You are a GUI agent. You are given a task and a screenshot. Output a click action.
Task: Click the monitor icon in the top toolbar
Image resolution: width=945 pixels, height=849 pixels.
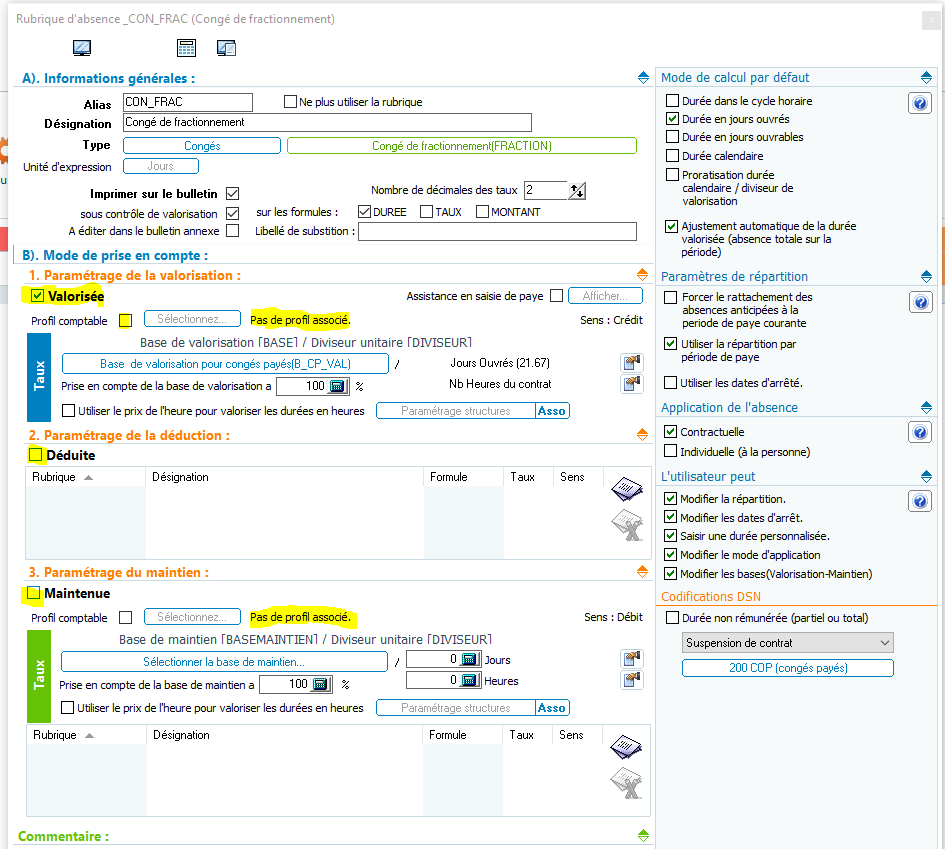point(82,47)
